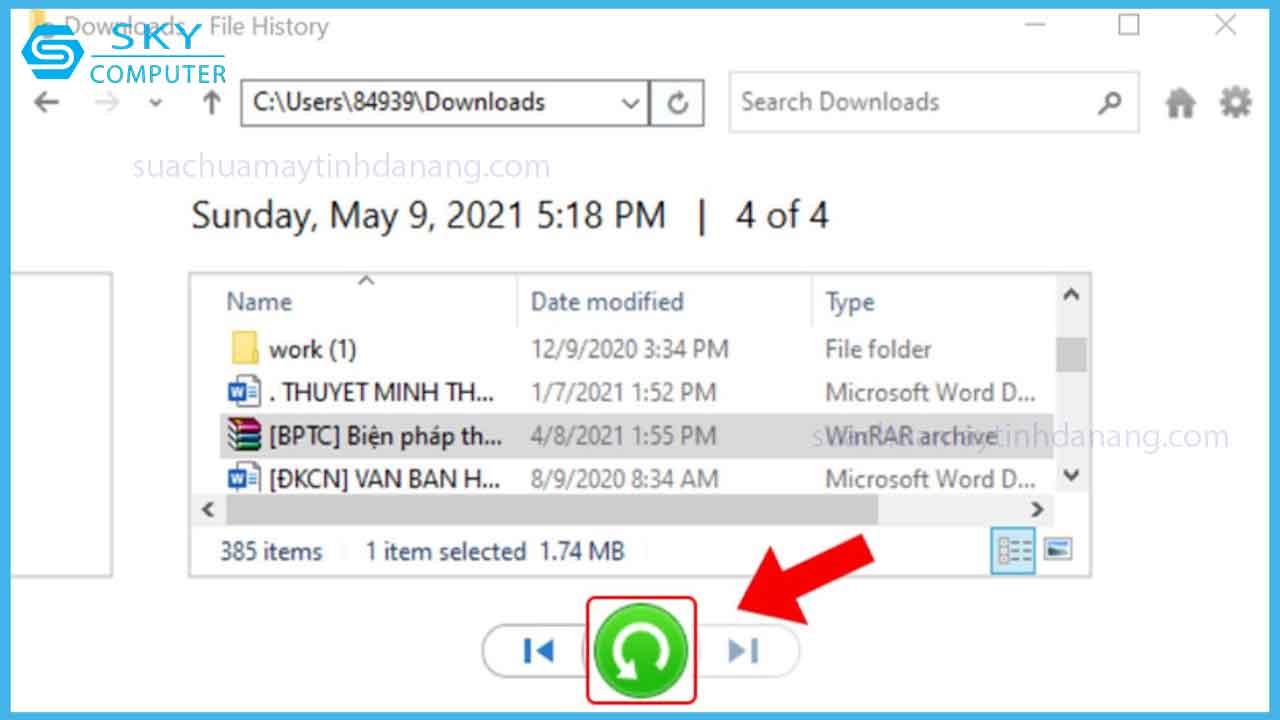Switch to large icons view

pos(1057,549)
